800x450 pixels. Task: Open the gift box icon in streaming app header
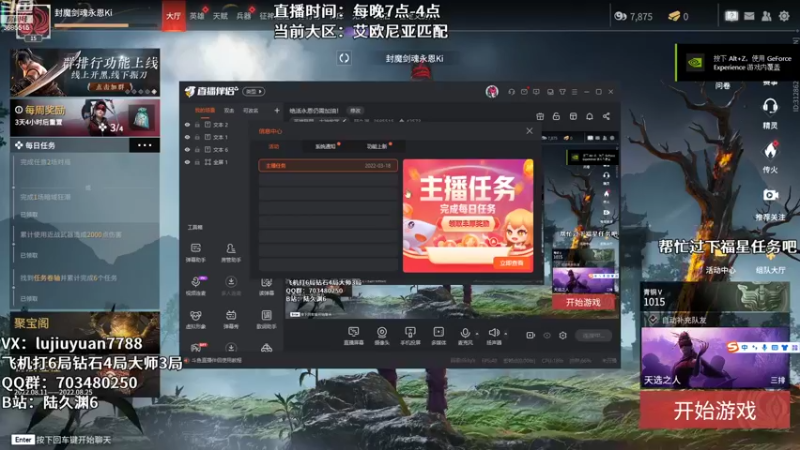[x=540, y=116]
